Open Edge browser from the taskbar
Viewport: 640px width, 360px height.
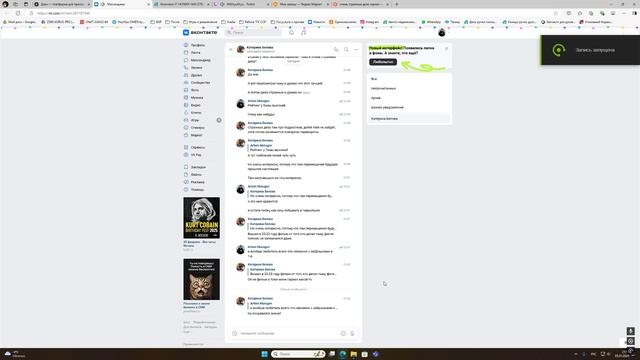[342, 354]
